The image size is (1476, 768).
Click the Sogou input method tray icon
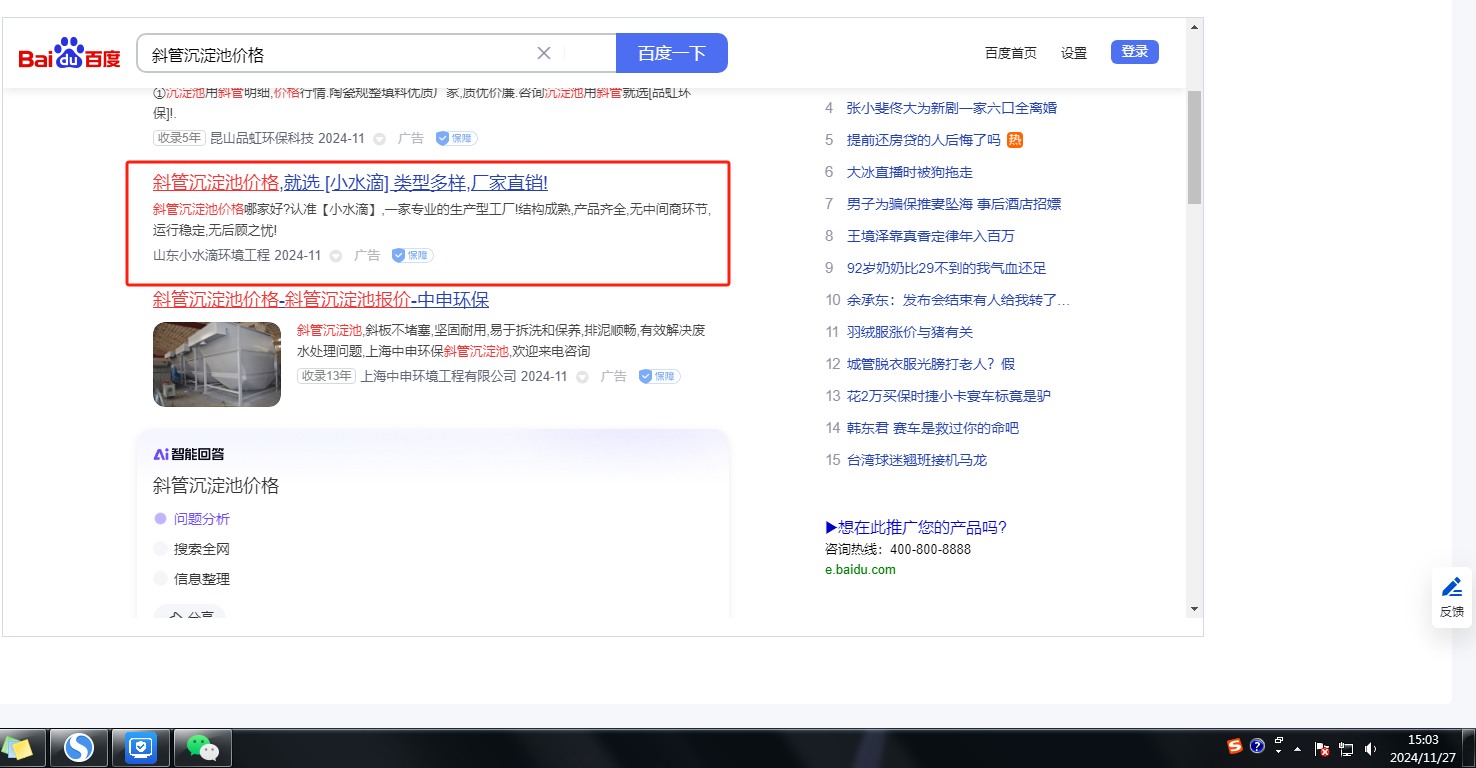click(x=1235, y=746)
